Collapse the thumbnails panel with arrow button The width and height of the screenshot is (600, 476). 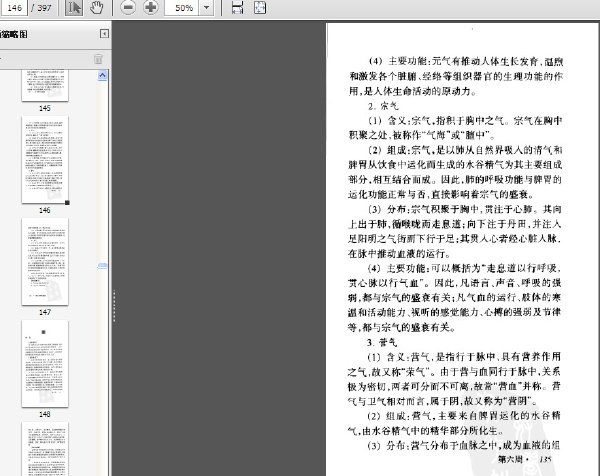click(x=104, y=34)
